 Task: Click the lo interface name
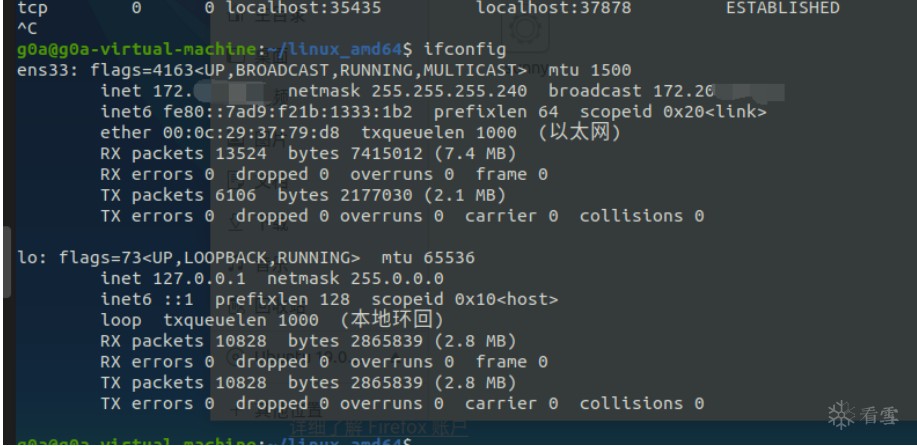click(28, 257)
